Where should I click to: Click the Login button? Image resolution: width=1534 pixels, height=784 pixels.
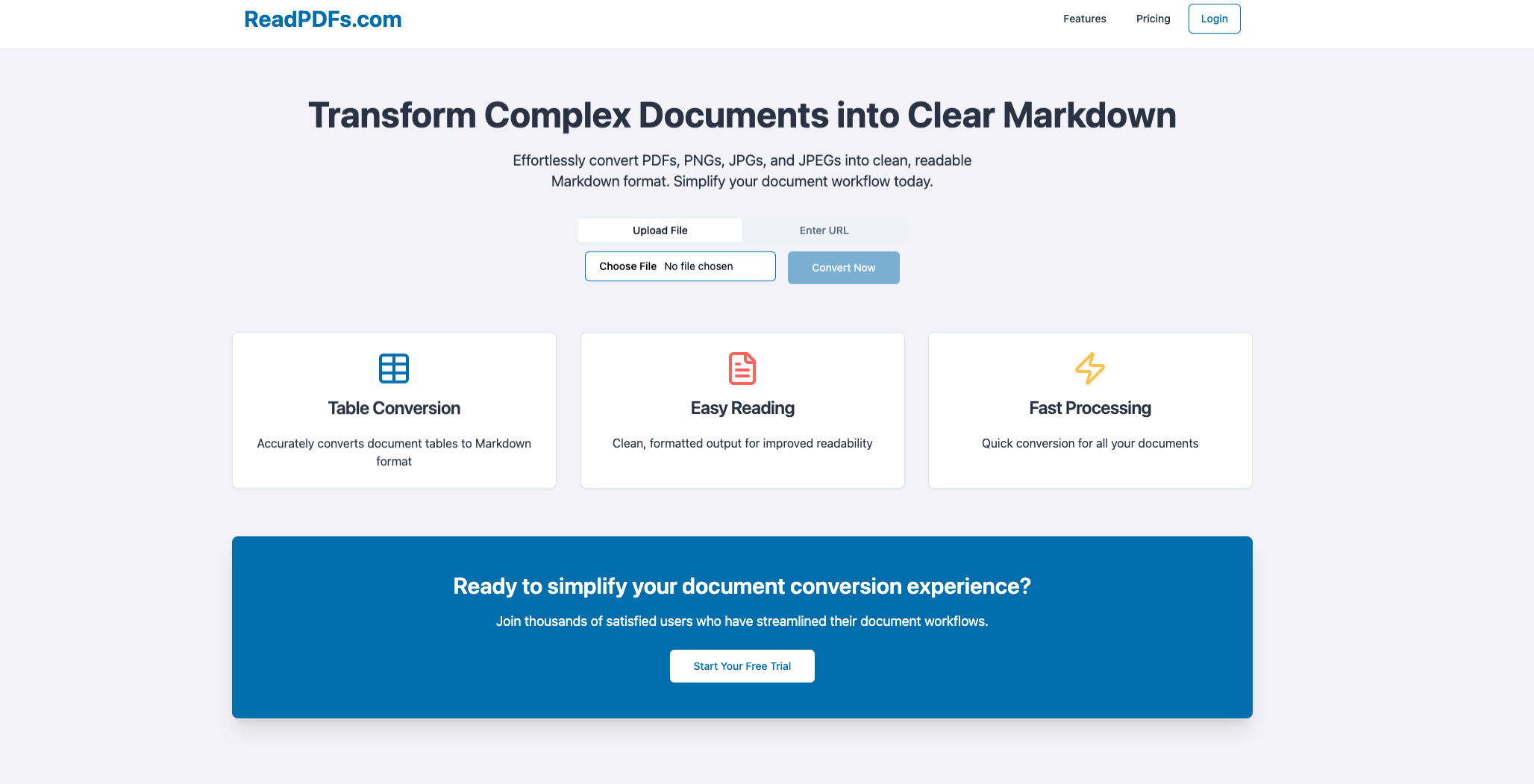point(1214,19)
